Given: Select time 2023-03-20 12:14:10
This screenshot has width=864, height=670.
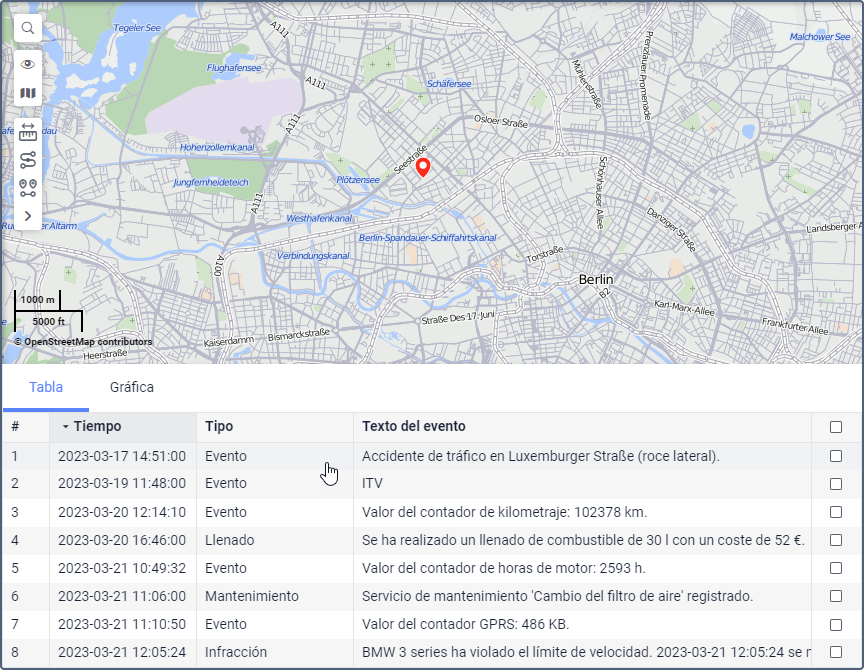Looking at the screenshot, I should coord(122,512).
